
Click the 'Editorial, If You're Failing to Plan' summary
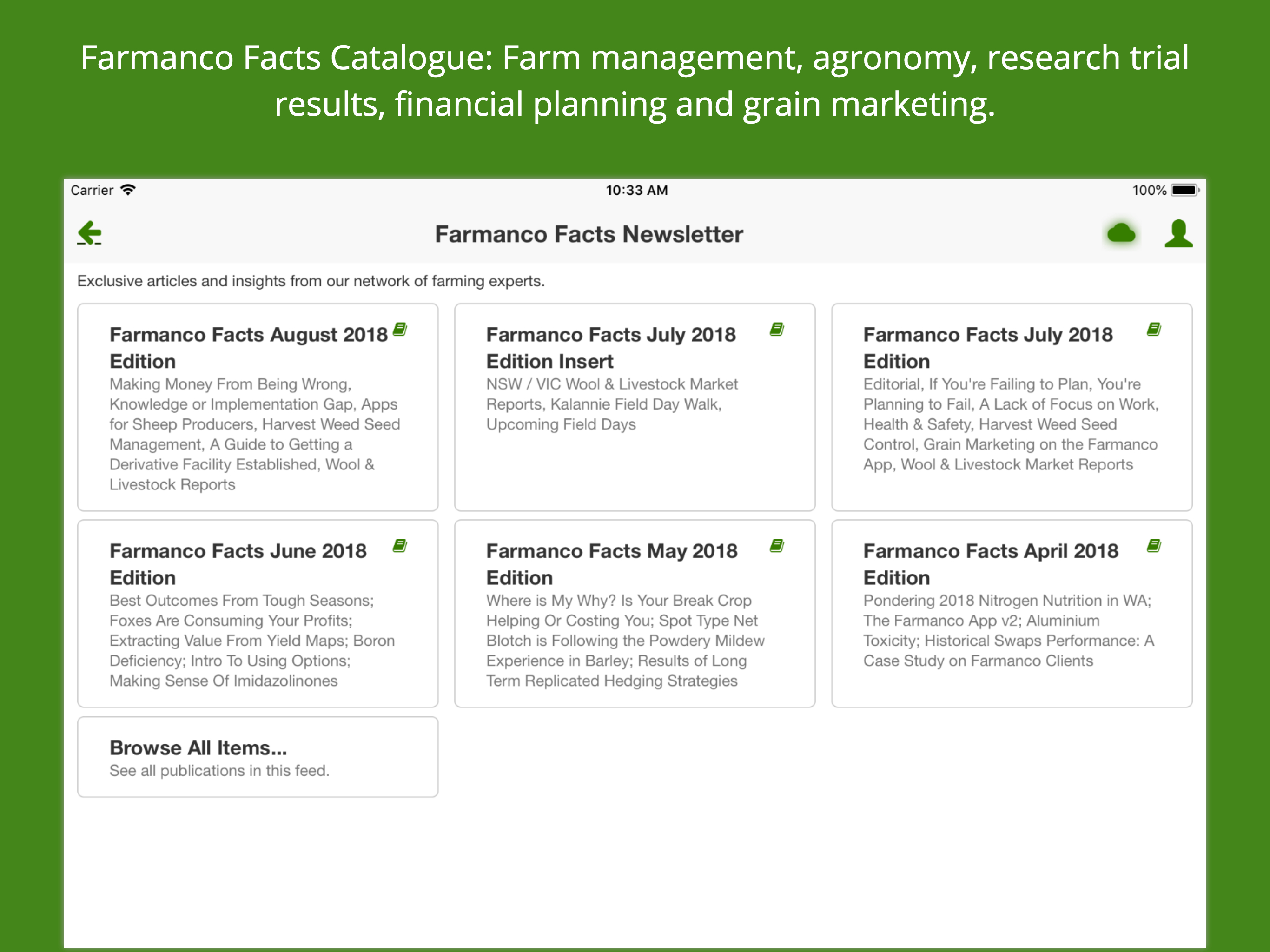[x=1011, y=424]
